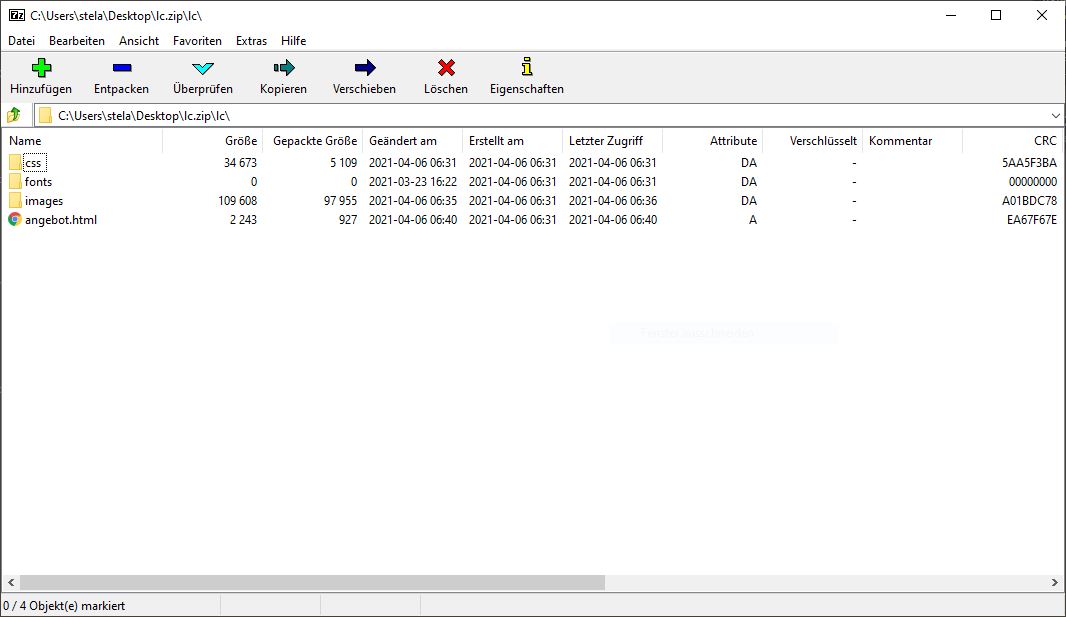
Task: Click the red X Löschen icon
Action: point(446,68)
